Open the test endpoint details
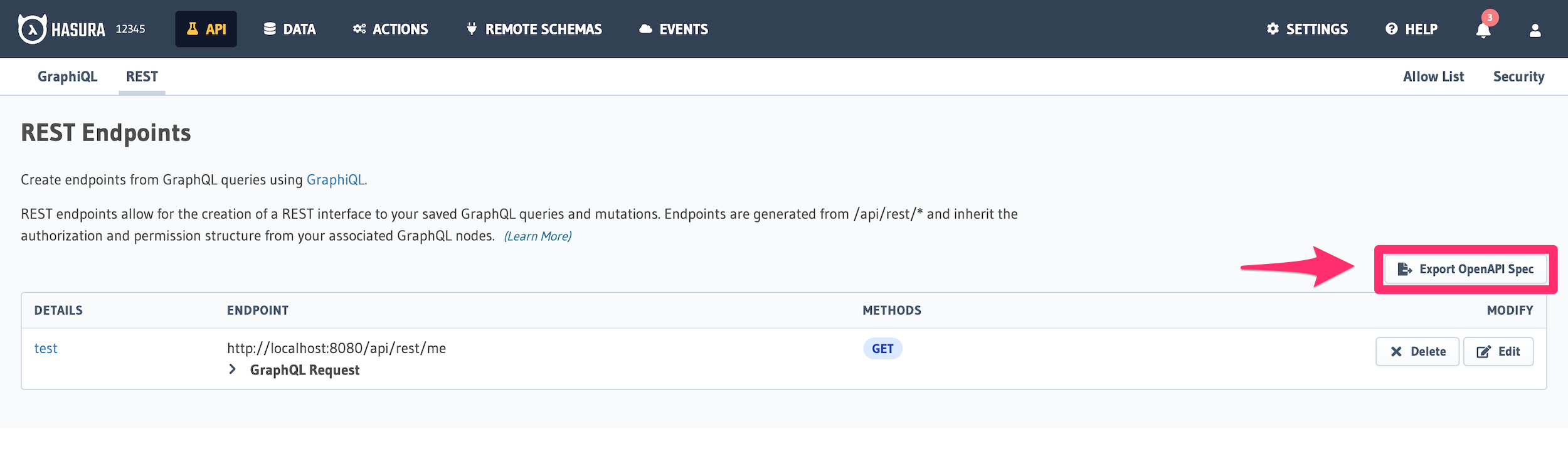Screen dimensions: 1568x454 coord(46,348)
